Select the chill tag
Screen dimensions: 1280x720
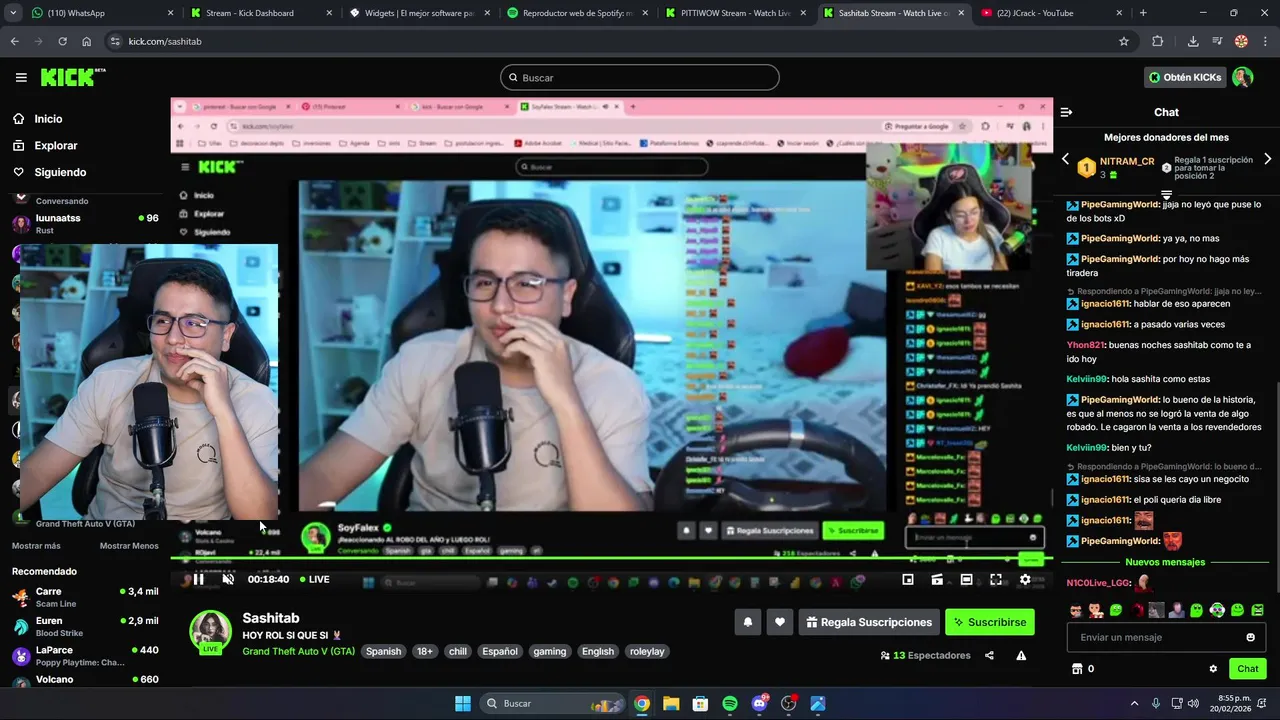tap(458, 651)
